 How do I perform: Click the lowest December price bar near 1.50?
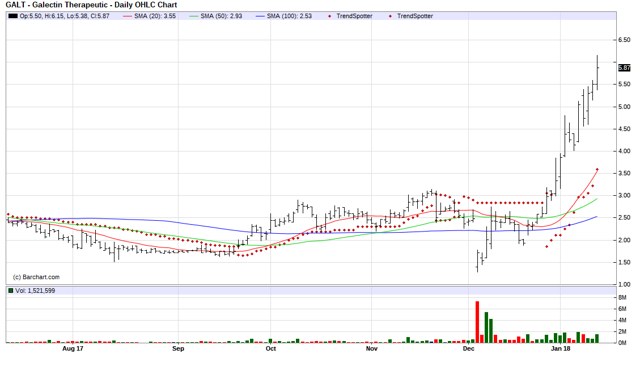click(478, 261)
